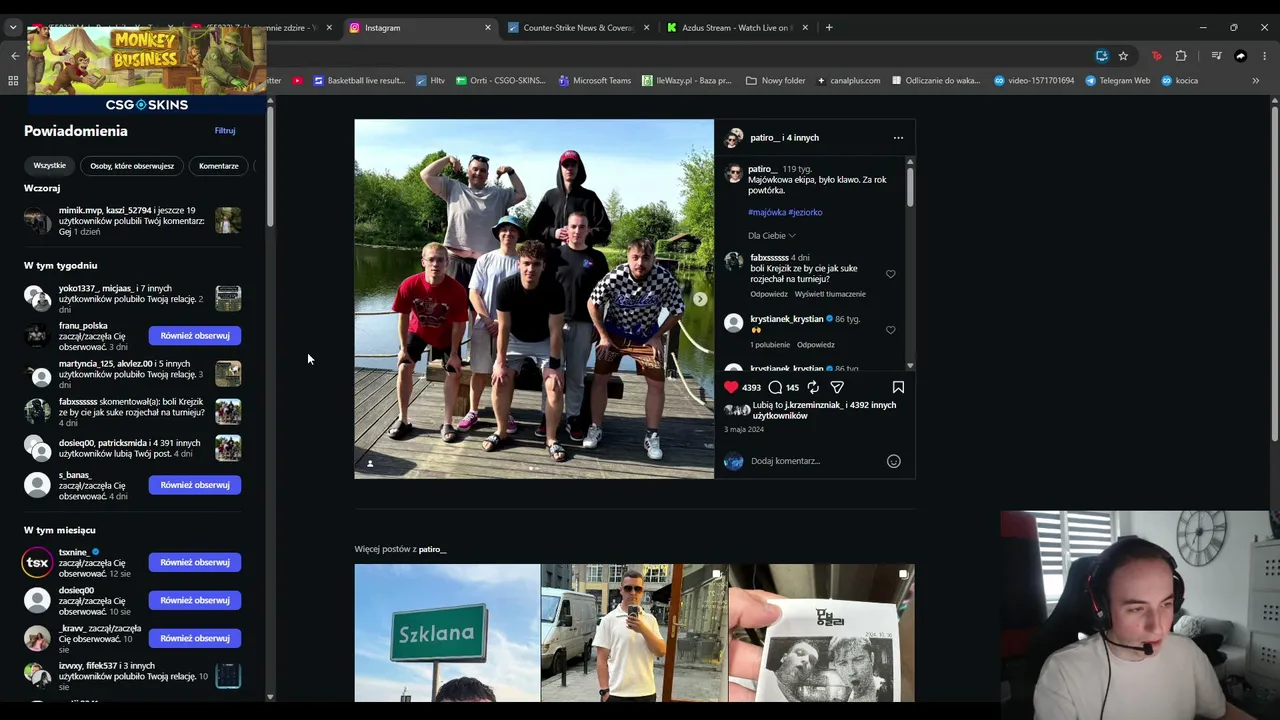
Task: Open the browser apps grid icon
Action: [x=14, y=81]
